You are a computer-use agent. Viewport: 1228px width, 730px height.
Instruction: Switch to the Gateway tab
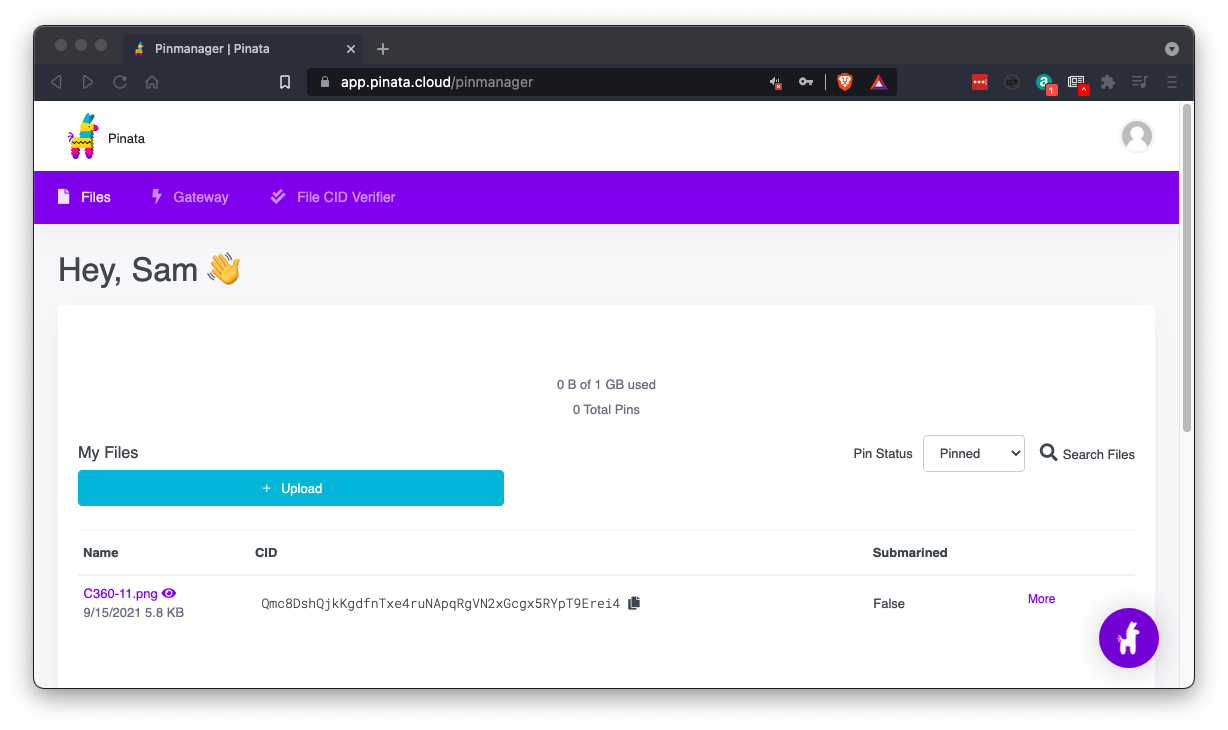pyautogui.click(x=189, y=197)
